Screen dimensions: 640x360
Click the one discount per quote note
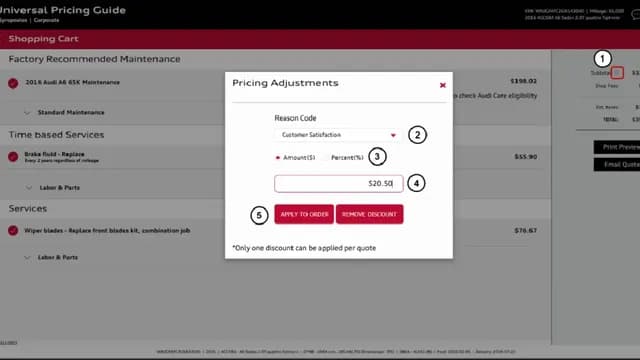[x=304, y=248]
